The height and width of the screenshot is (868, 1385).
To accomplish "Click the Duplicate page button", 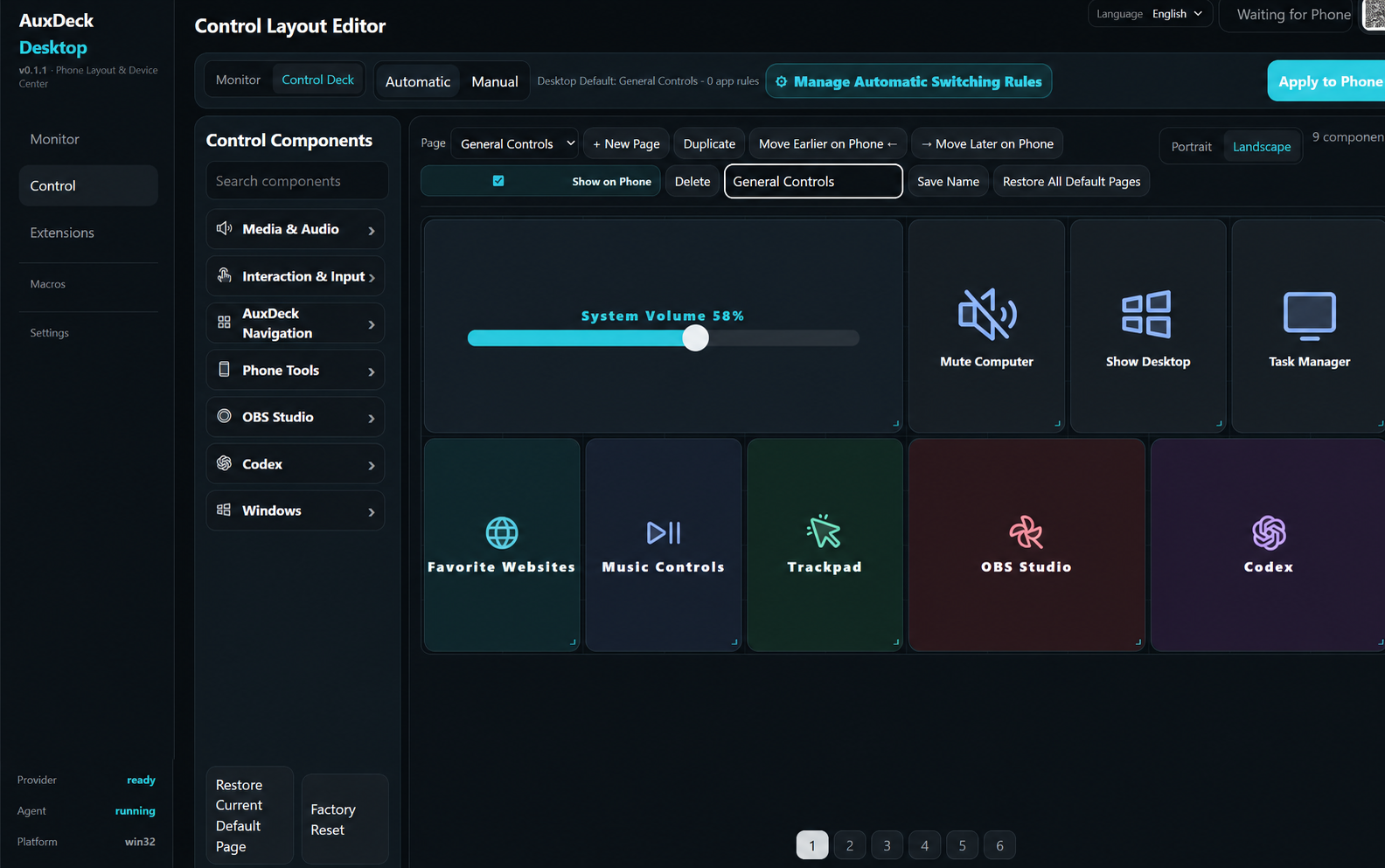I will [x=709, y=143].
